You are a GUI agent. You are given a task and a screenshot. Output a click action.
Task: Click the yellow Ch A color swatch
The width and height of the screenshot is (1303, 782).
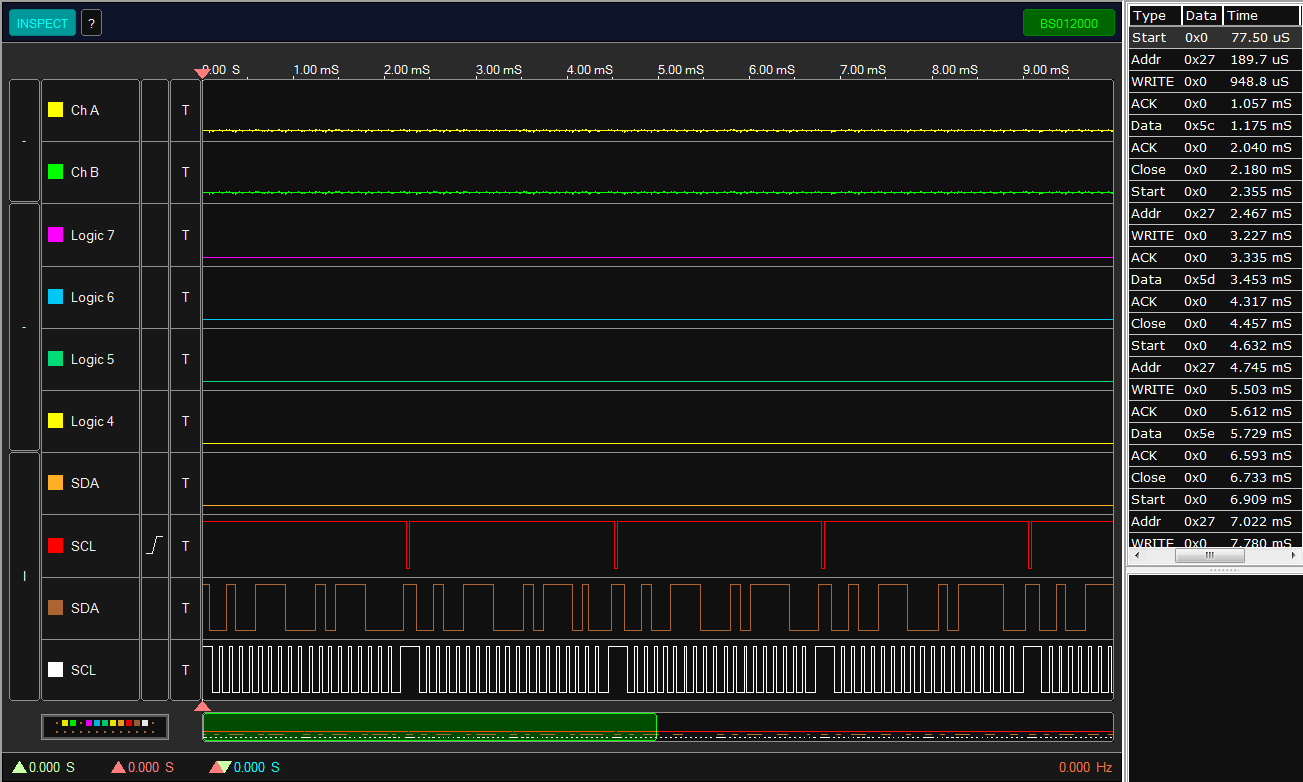point(56,110)
